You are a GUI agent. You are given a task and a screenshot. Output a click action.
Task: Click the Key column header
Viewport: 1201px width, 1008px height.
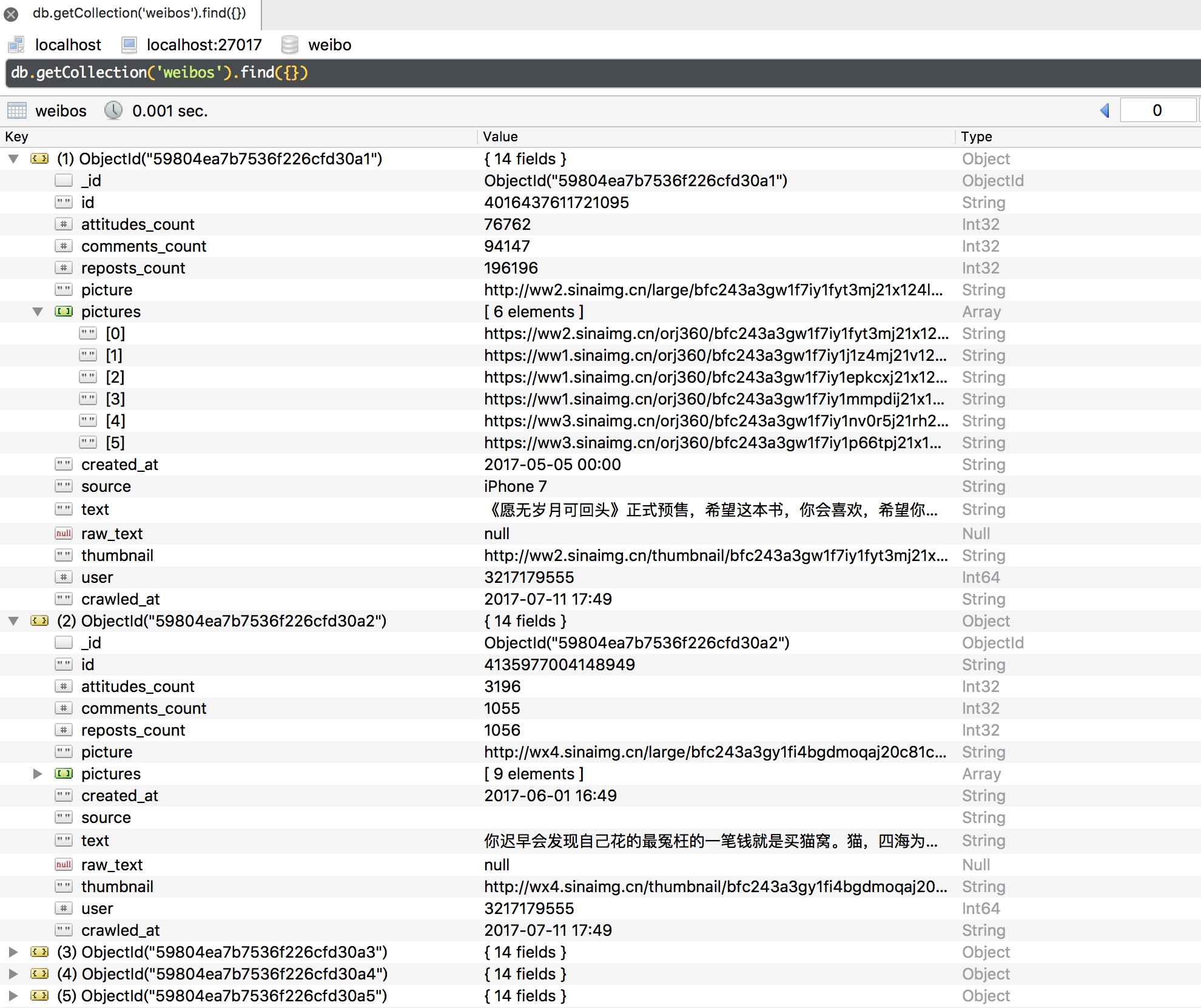[239, 137]
